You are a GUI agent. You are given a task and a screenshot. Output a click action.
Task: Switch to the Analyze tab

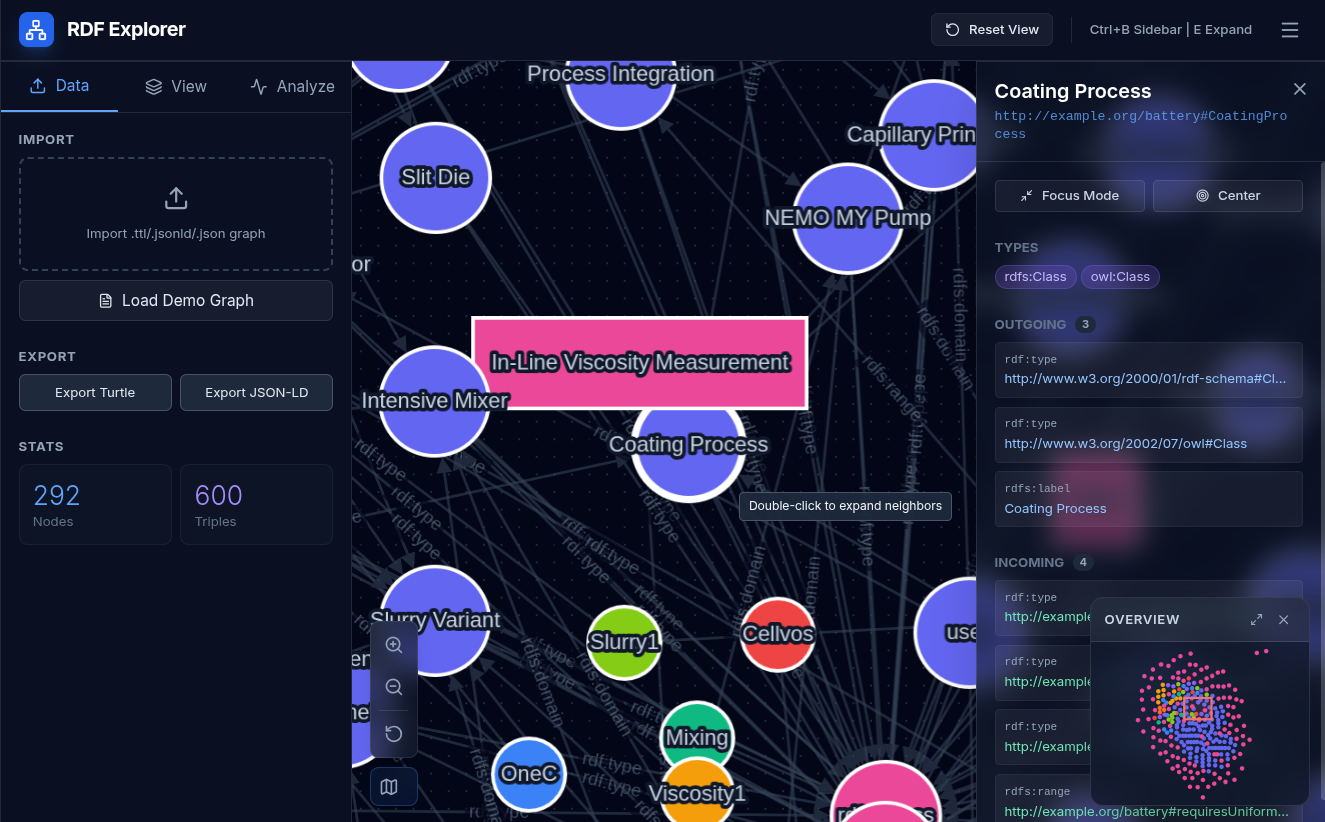pyautogui.click(x=292, y=86)
